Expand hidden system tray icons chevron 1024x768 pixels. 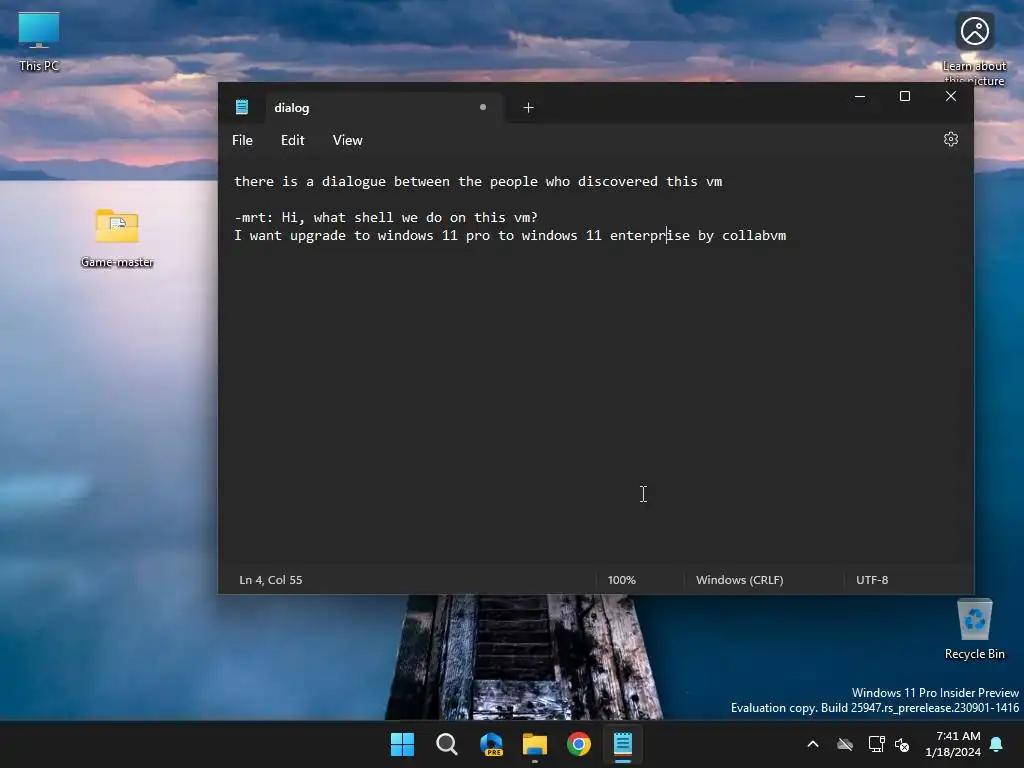pyautogui.click(x=813, y=744)
